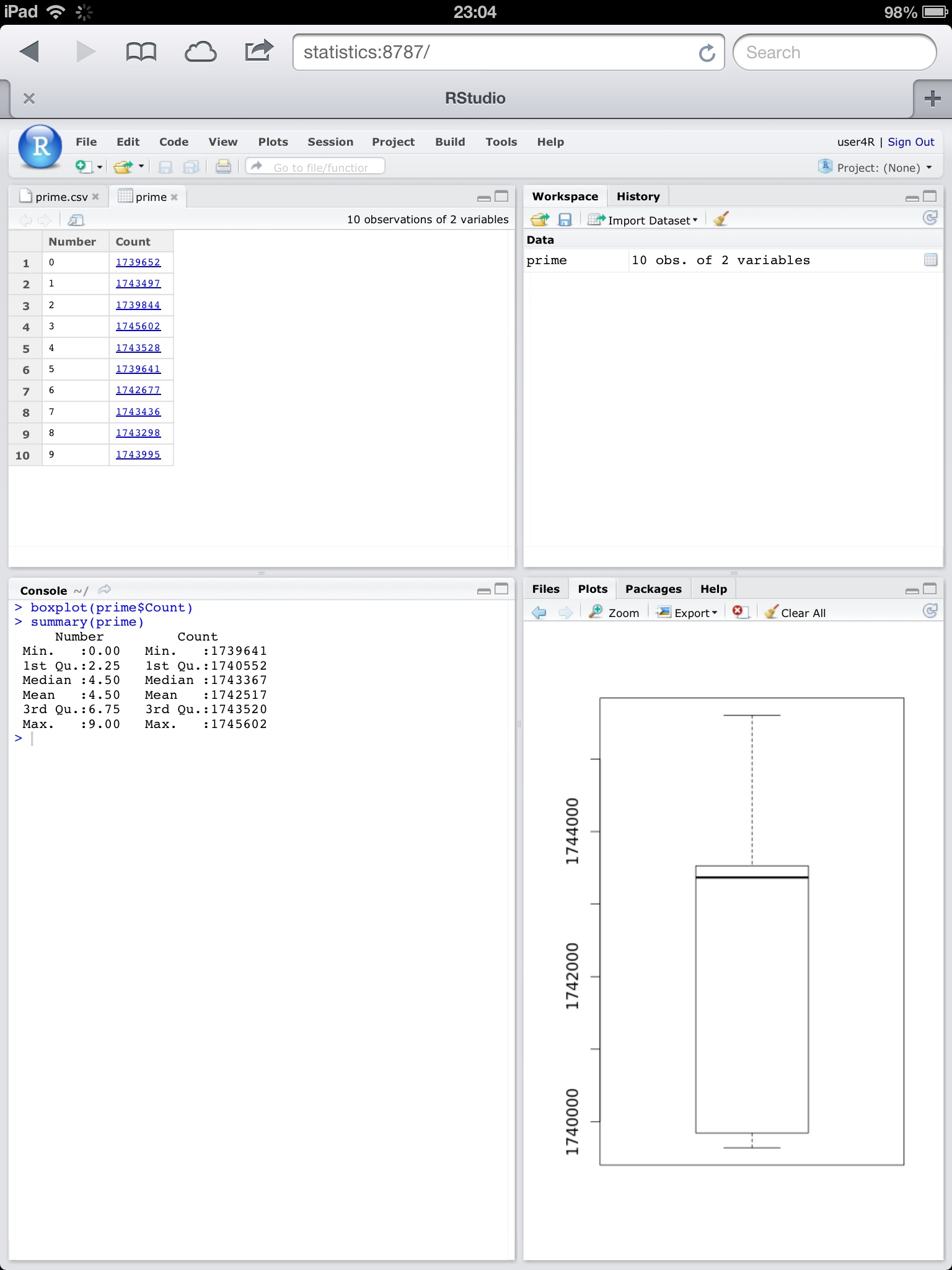Refresh the workspace pane
The width and height of the screenshot is (952, 1270).
930,218
